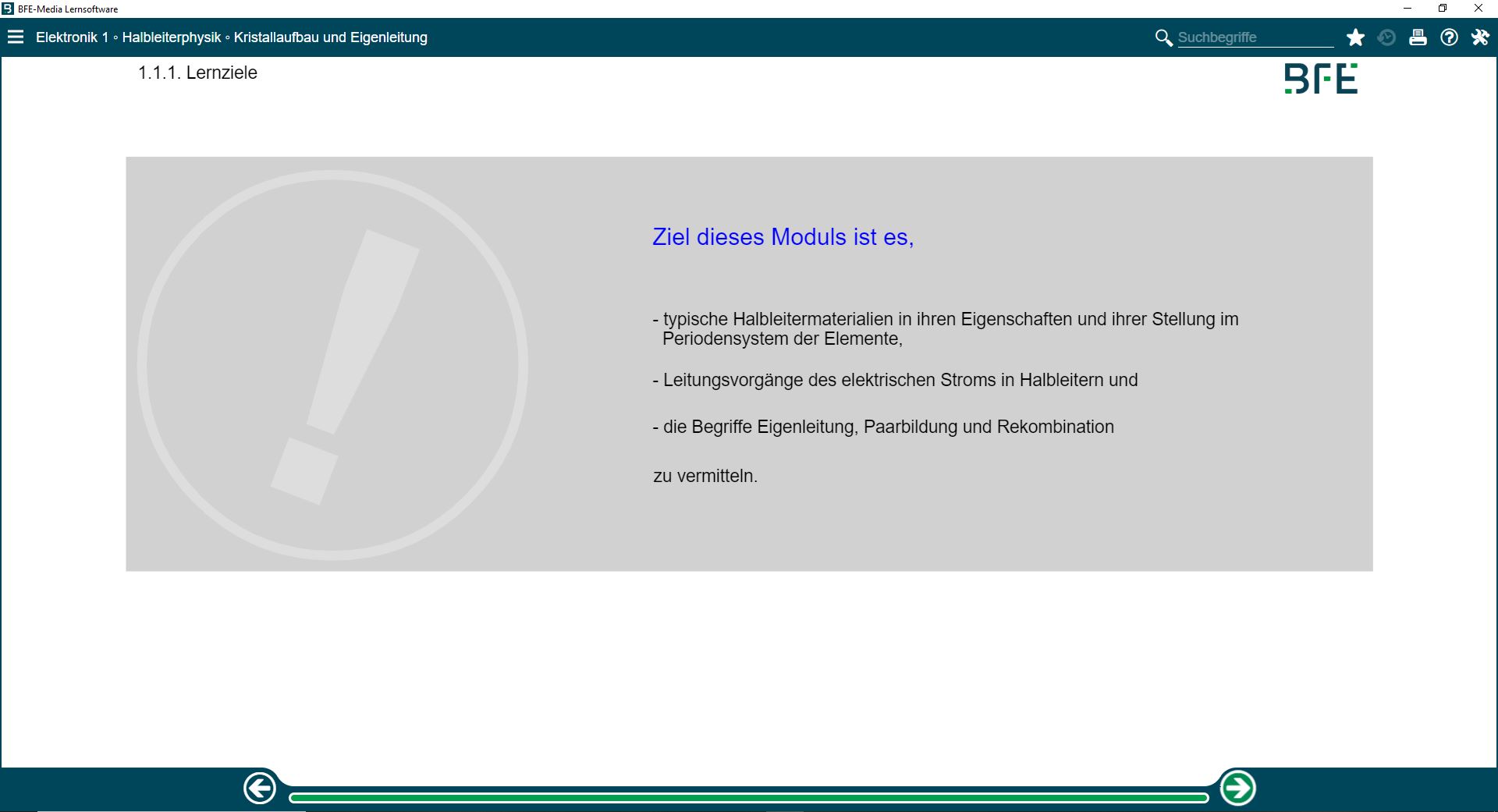Click the green progress bar at bottom
The width and height of the screenshot is (1498, 812).
coord(748,798)
